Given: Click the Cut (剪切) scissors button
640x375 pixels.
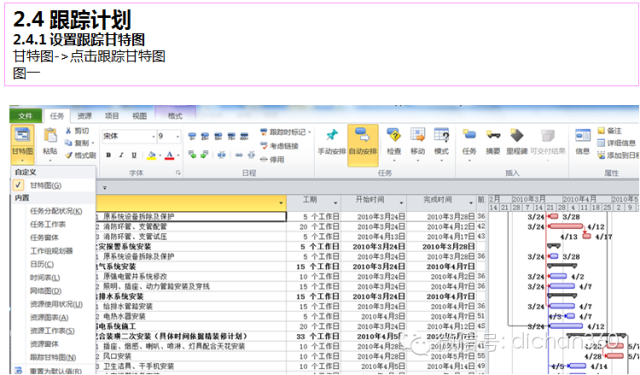Looking at the screenshot, I should coord(77,131).
